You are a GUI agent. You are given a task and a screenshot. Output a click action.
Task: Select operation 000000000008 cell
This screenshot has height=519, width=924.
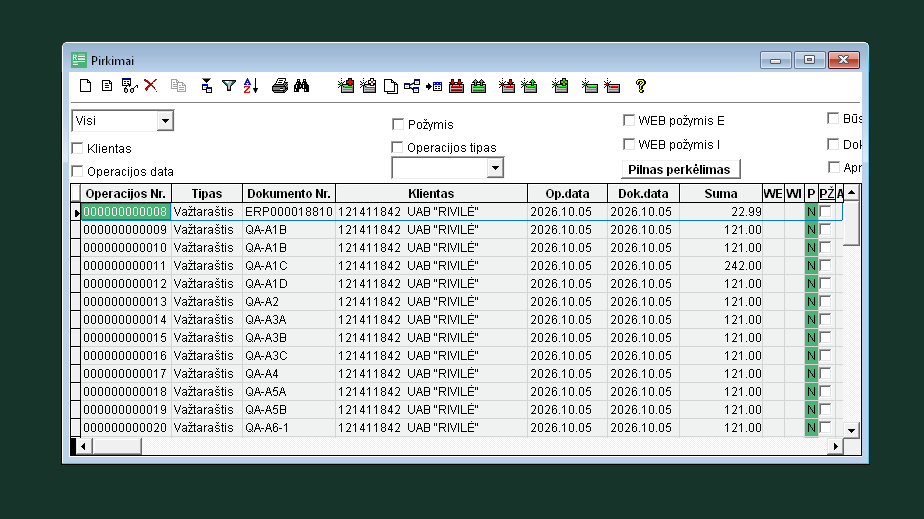point(126,211)
